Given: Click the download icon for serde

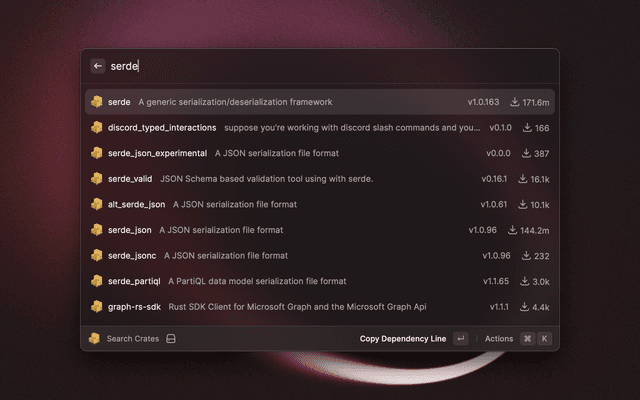Looking at the screenshot, I should pos(515,102).
